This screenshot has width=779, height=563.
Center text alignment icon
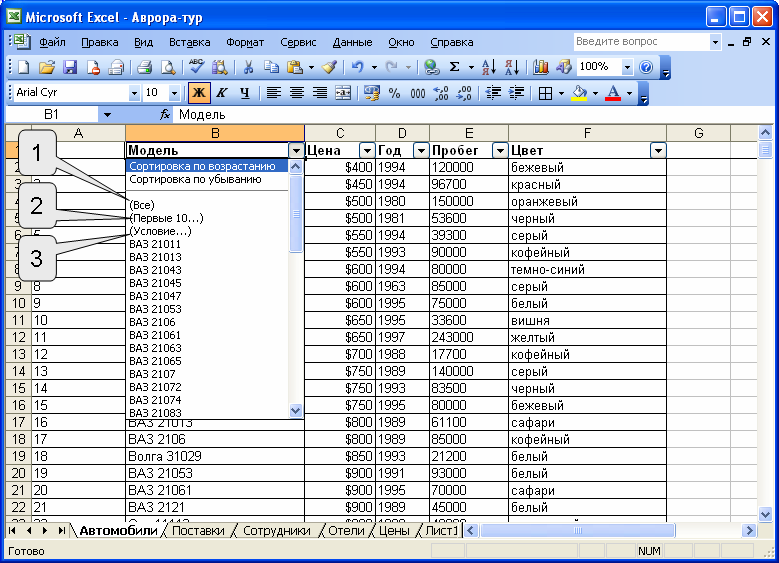(x=297, y=93)
